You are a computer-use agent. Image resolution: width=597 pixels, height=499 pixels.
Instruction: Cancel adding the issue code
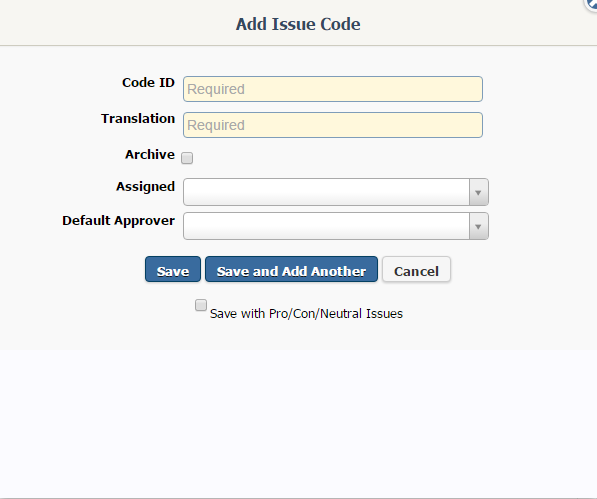tap(417, 269)
